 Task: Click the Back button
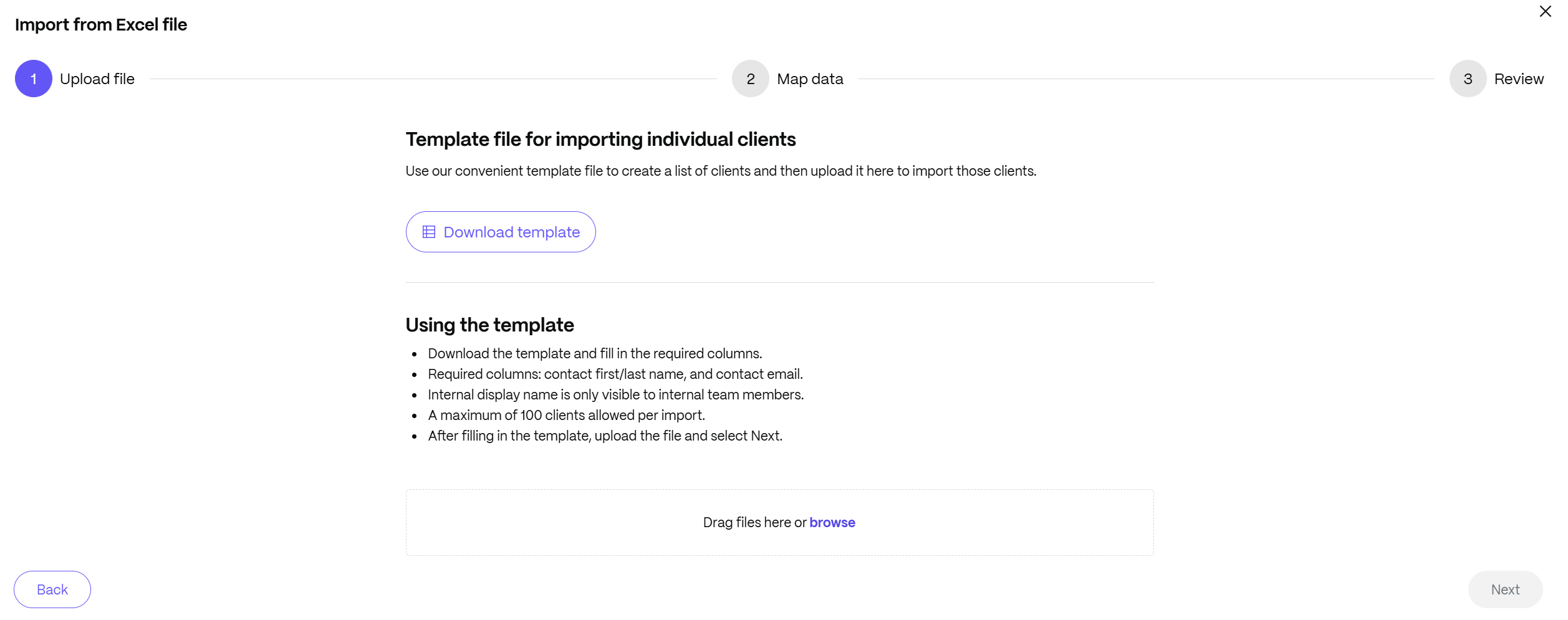click(52, 589)
